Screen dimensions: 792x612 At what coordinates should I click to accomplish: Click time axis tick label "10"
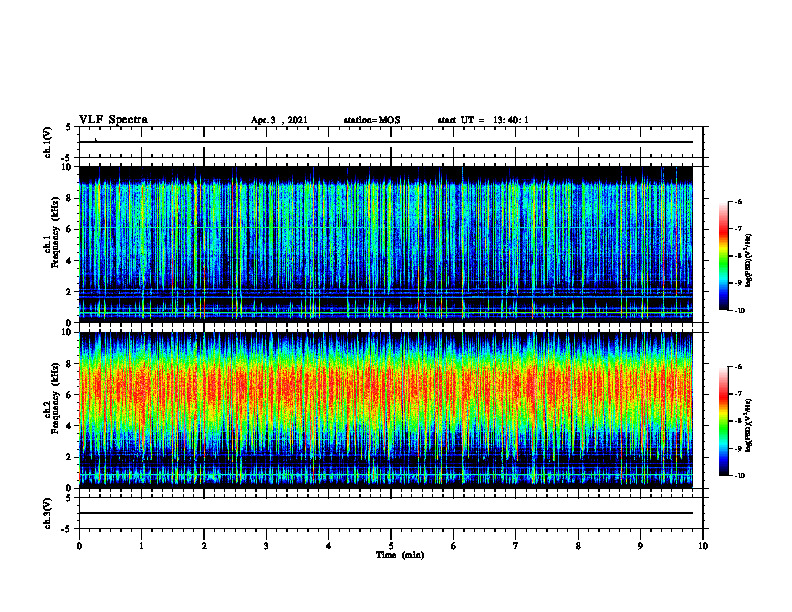pos(703,546)
